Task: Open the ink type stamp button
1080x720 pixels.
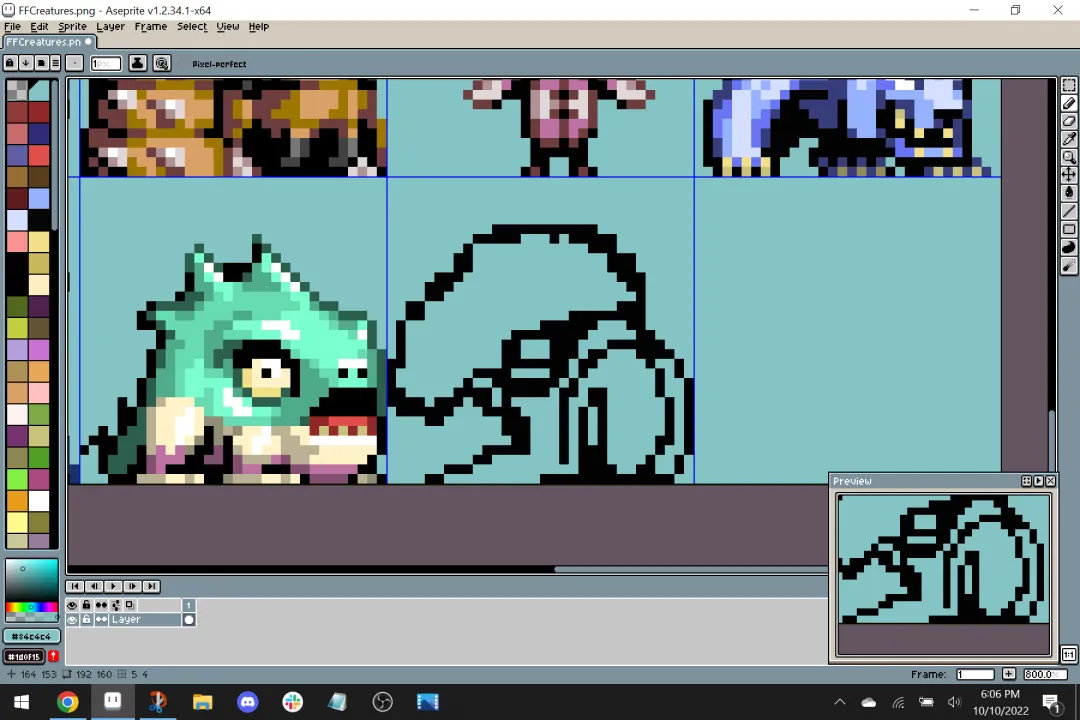Action: tap(138, 63)
